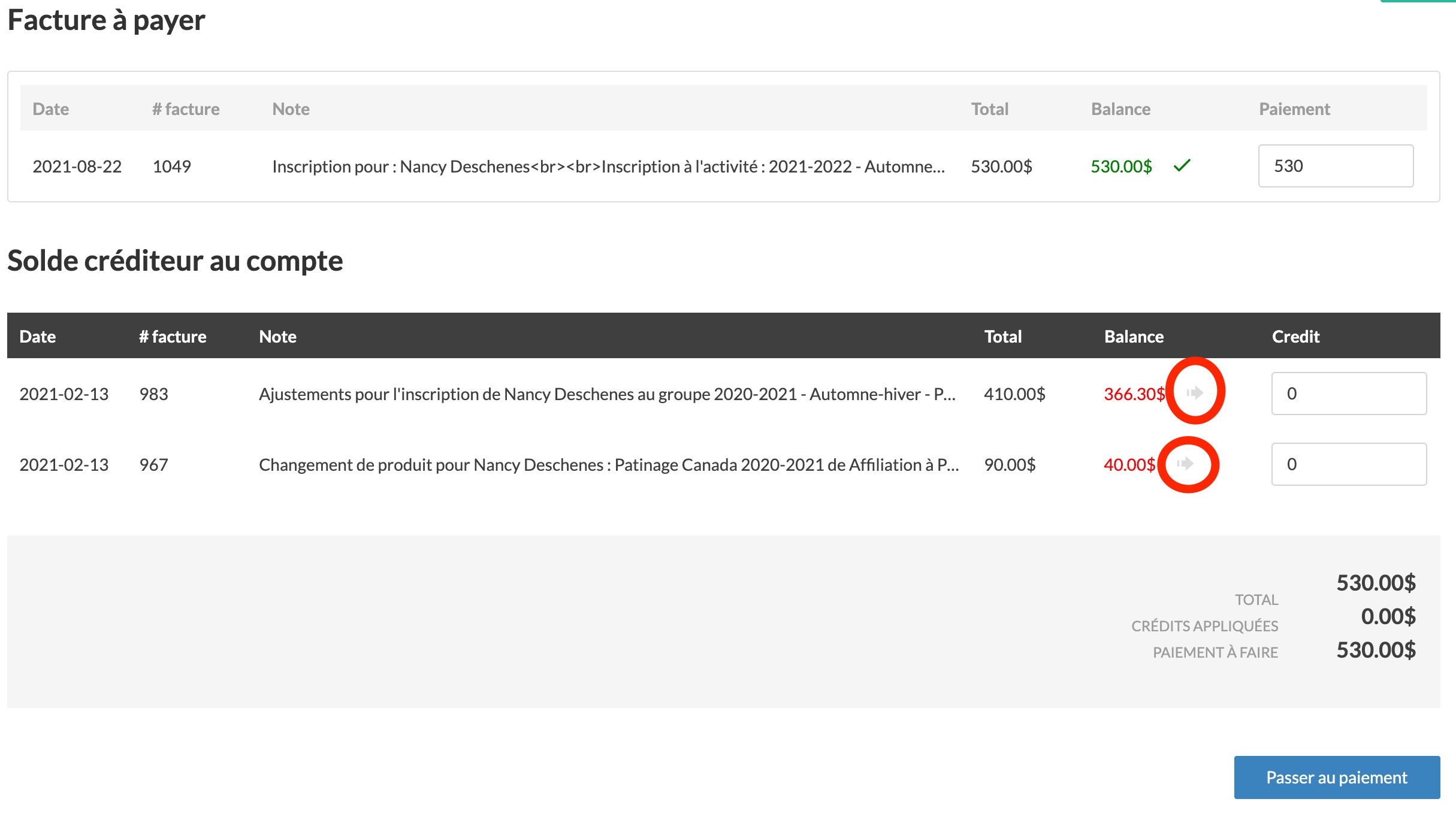Click Credit input for invoice 967

(x=1348, y=464)
